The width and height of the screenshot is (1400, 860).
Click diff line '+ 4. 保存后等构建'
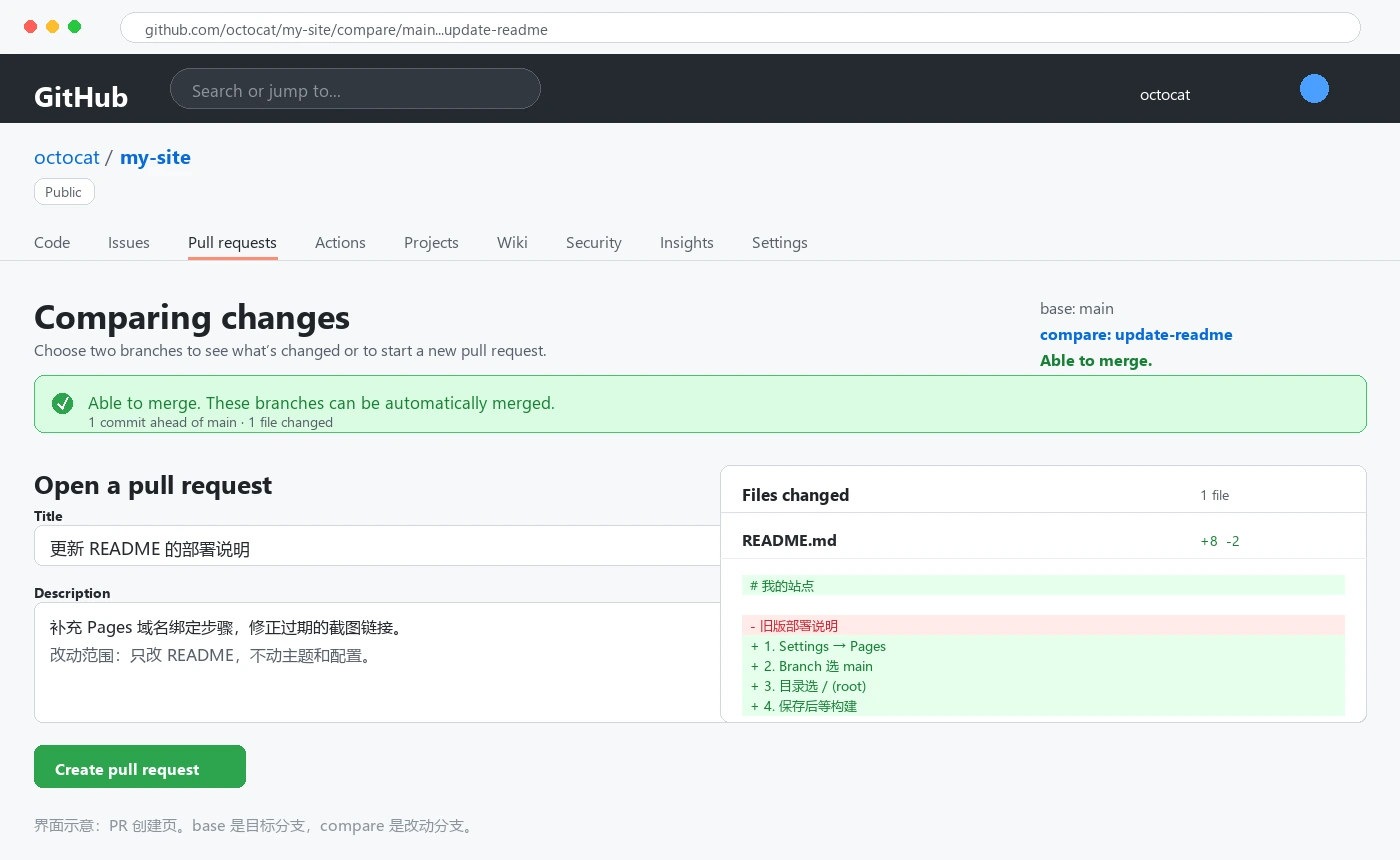click(x=1043, y=705)
